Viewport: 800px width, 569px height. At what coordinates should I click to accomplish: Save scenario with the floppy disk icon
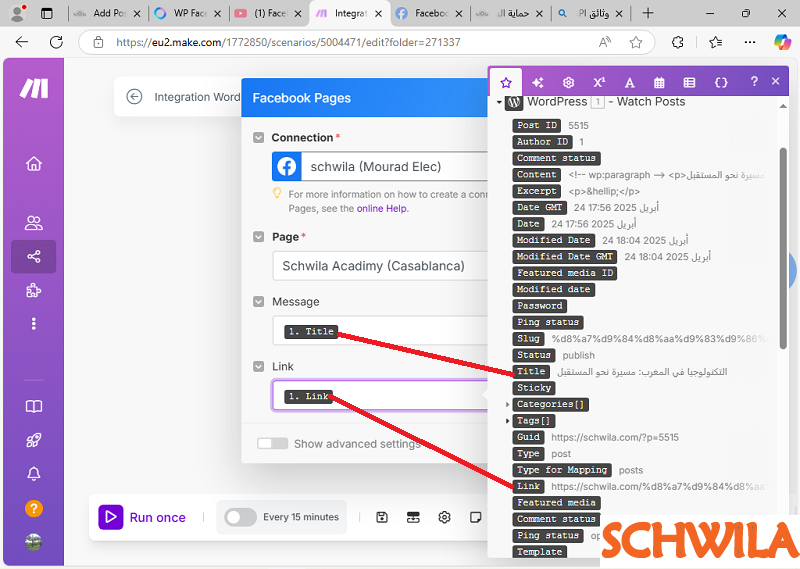tap(382, 517)
